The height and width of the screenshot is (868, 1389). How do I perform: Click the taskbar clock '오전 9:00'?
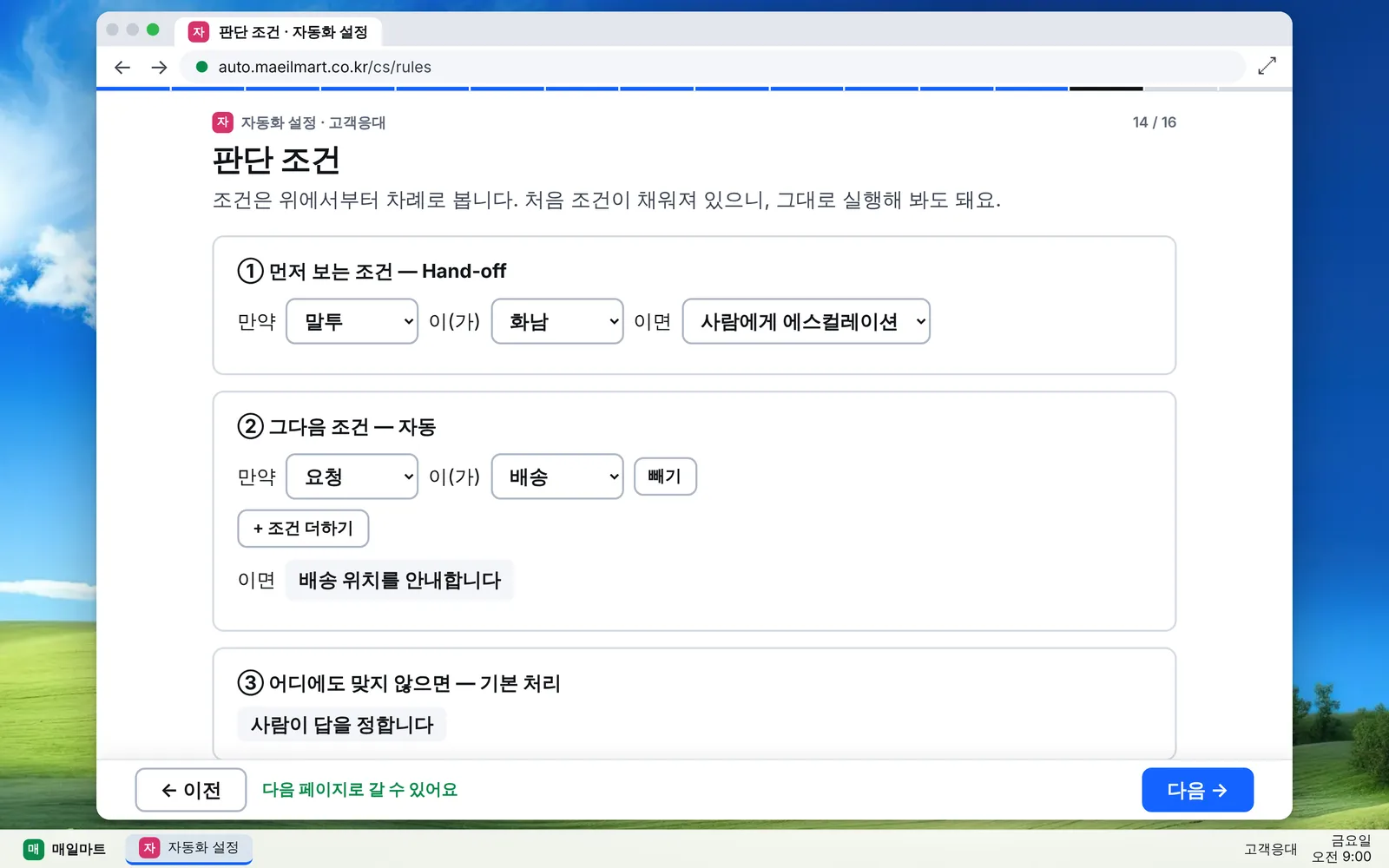pyautogui.click(x=1341, y=857)
